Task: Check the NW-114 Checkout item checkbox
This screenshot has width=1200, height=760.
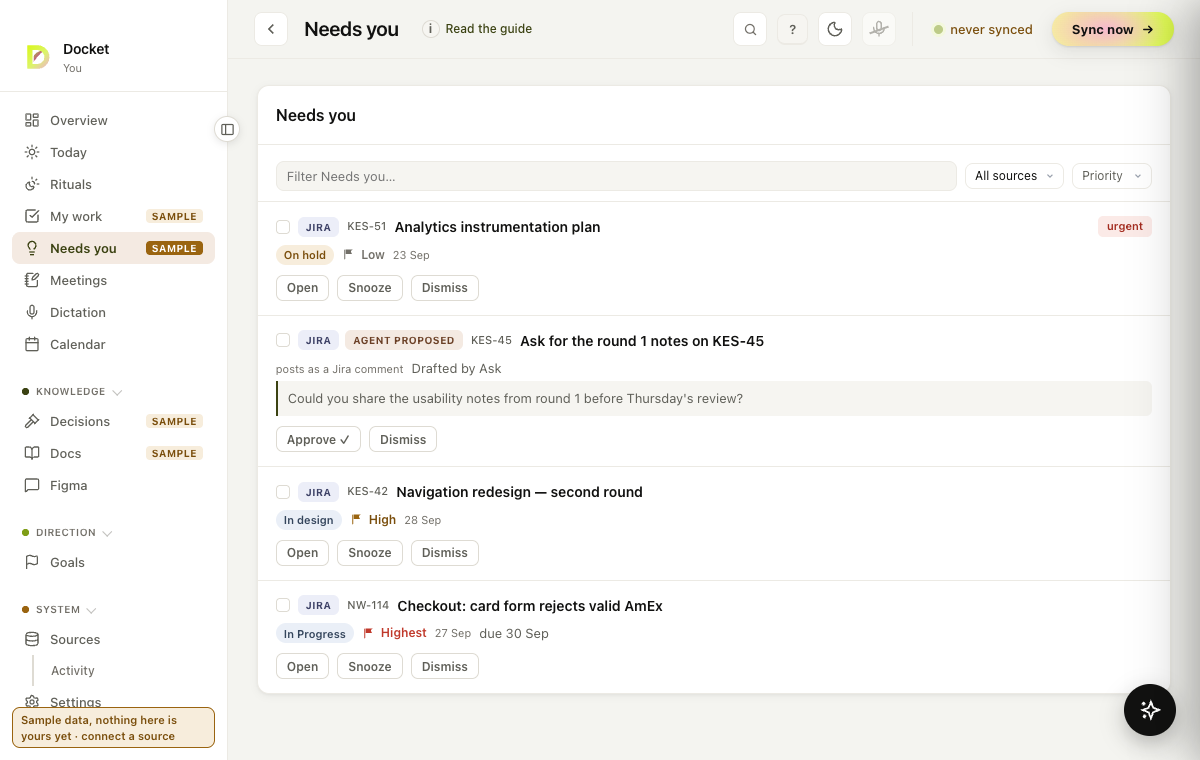Action: tap(283, 605)
